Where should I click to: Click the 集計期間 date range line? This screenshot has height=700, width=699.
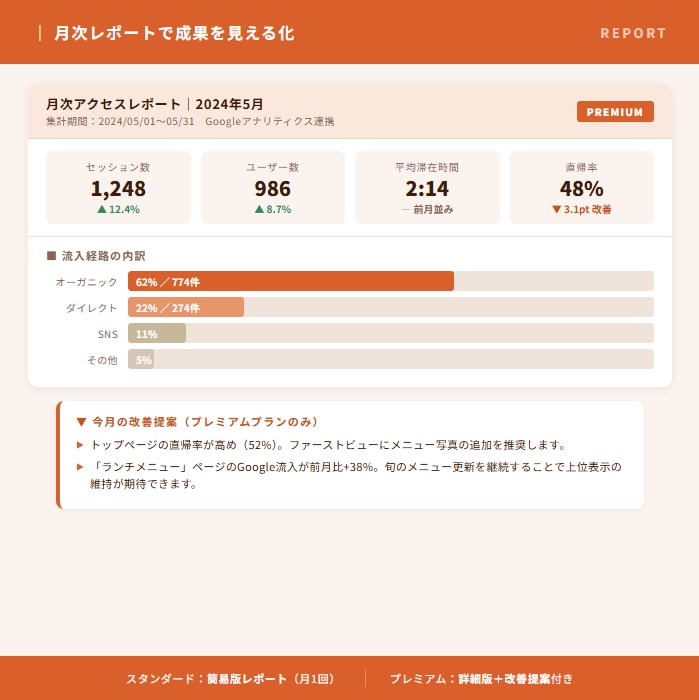[190, 121]
